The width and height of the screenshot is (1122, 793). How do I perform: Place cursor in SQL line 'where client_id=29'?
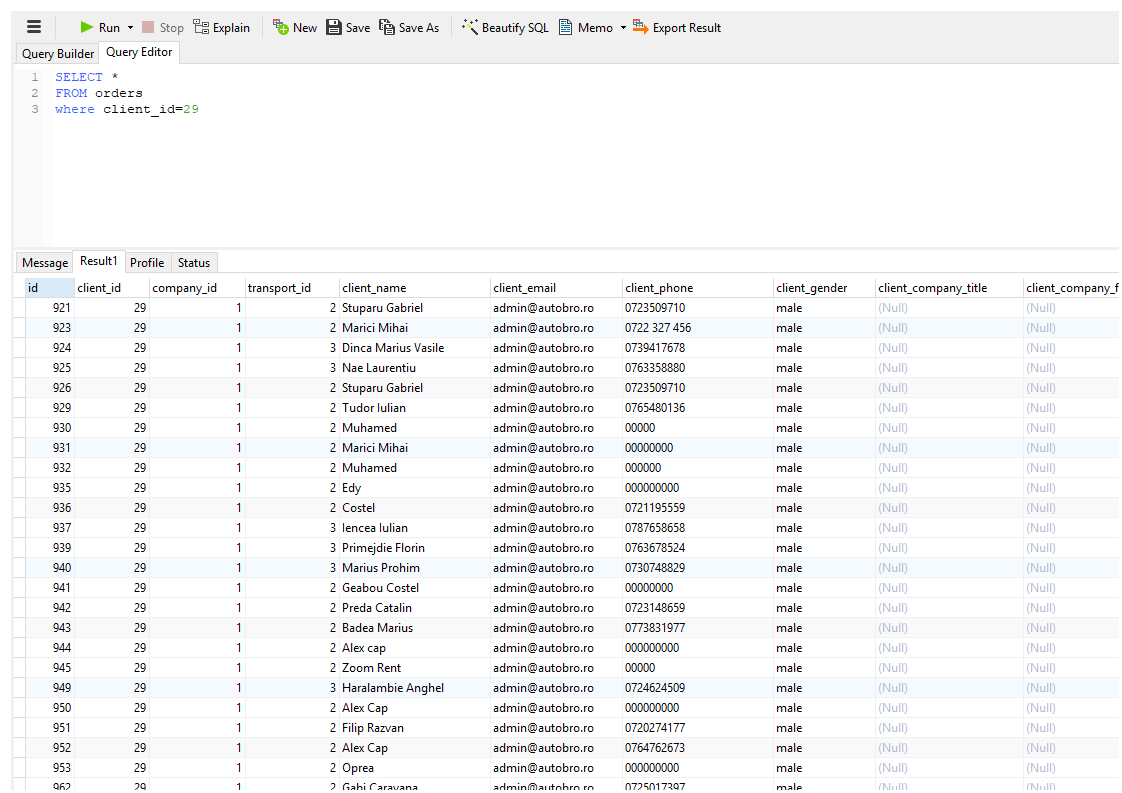tap(127, 110)
